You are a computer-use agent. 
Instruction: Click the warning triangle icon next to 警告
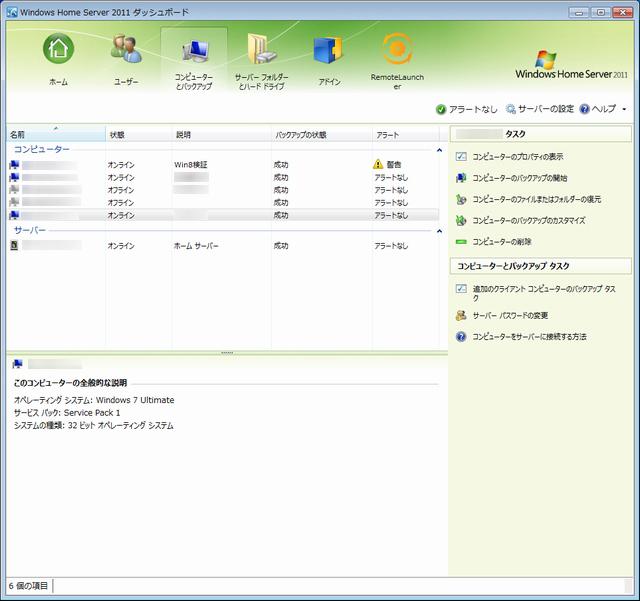point(378,164)
